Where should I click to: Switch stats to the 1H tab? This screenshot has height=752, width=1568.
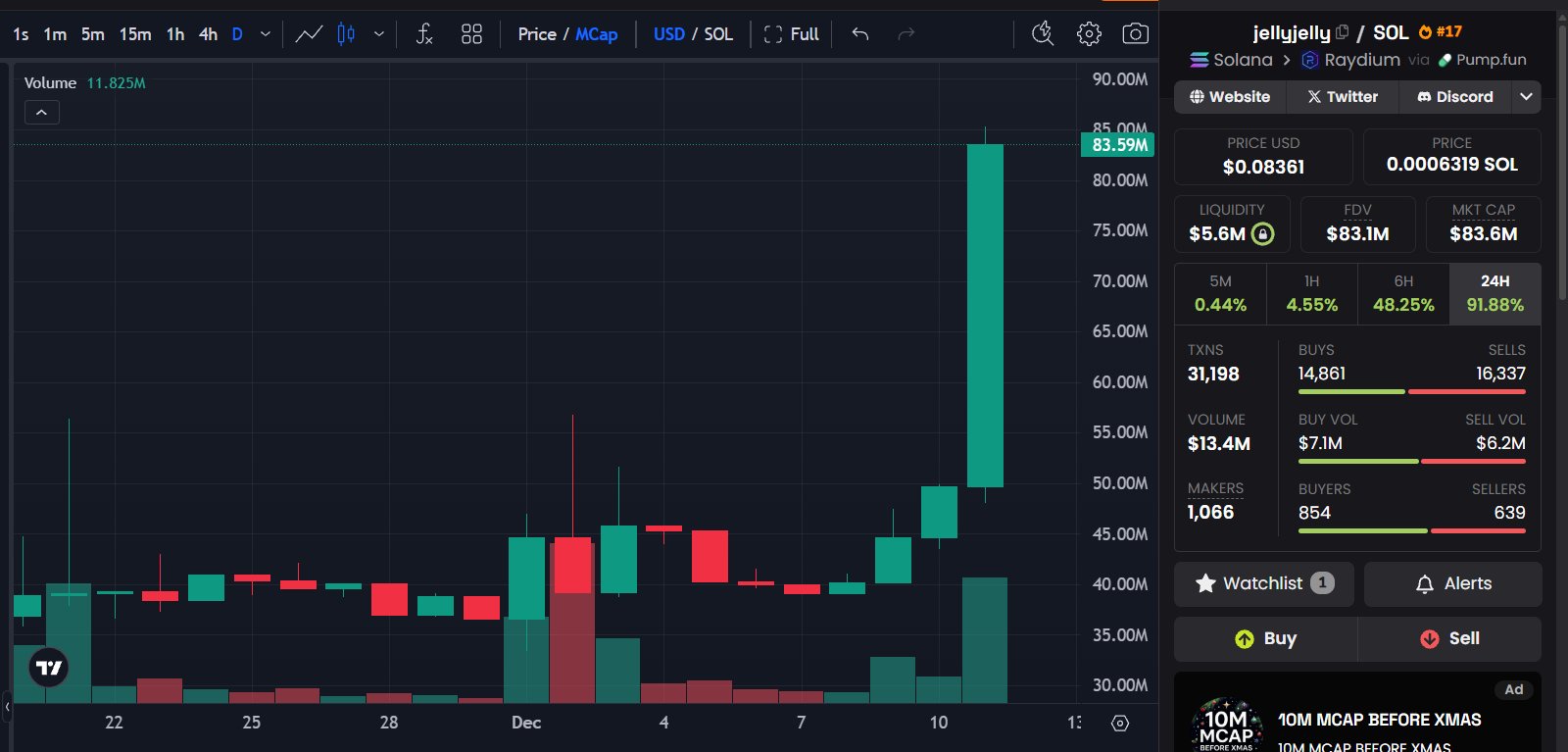1312,294
